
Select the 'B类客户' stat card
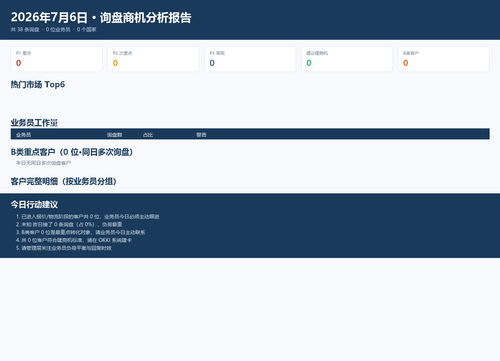tap(444, 59)
